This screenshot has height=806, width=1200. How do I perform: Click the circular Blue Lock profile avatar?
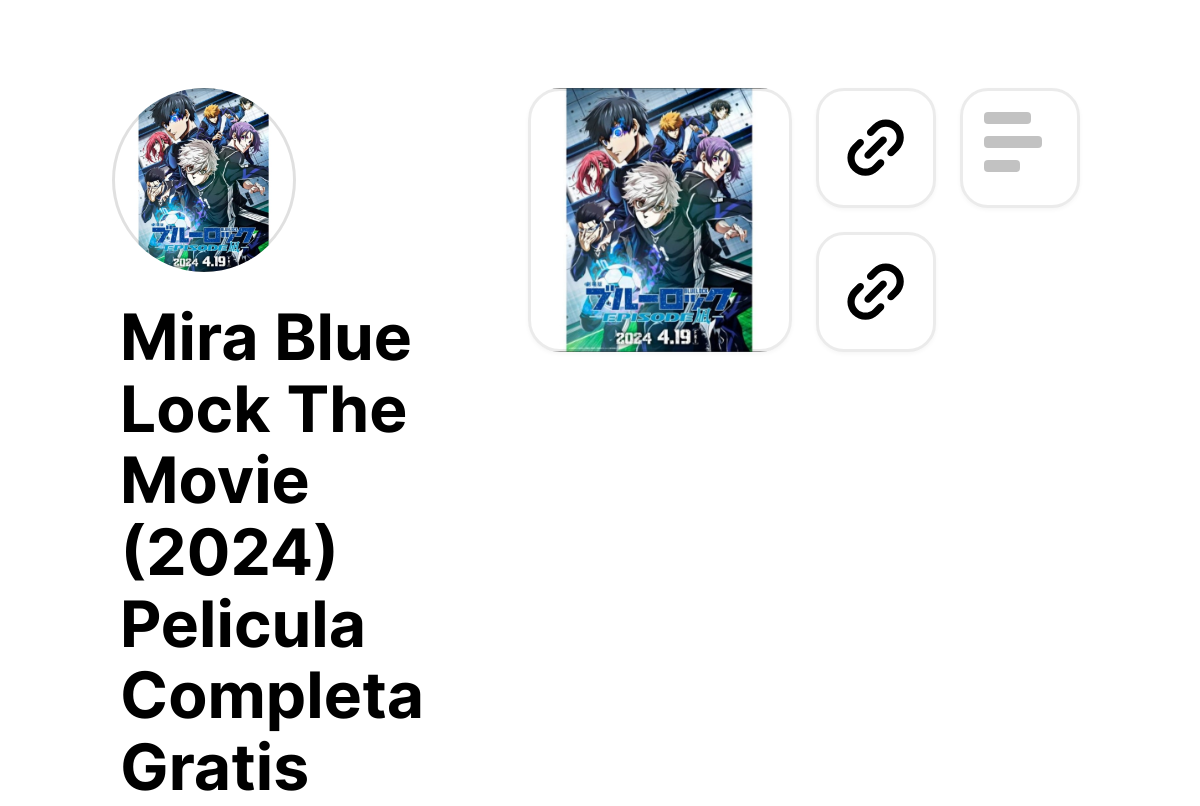point(204,180)
